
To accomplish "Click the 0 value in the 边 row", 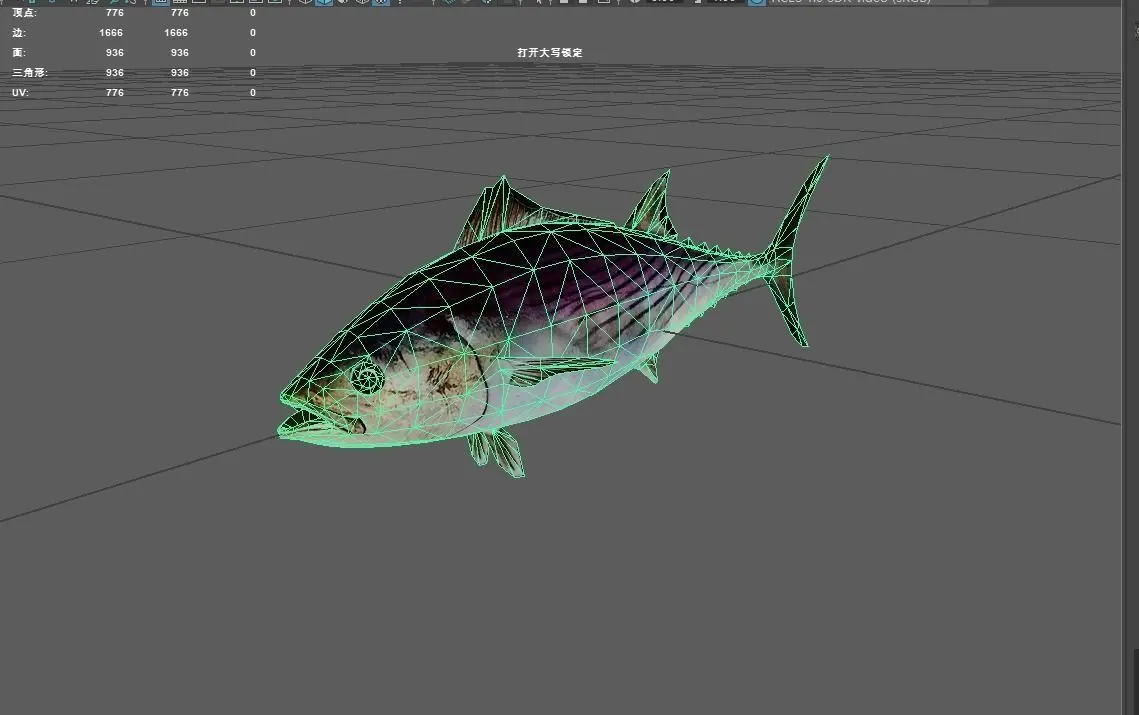I will point(253,33).
